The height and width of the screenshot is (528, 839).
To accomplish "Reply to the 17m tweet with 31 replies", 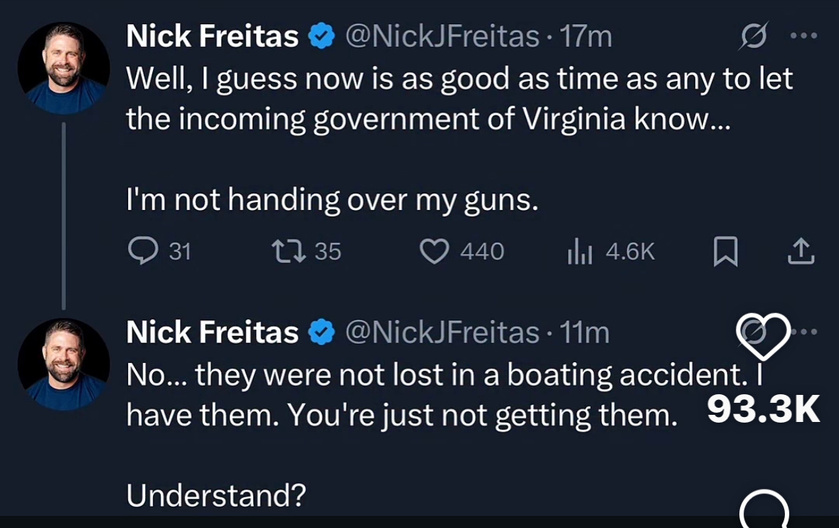I will tap(145, 252).
